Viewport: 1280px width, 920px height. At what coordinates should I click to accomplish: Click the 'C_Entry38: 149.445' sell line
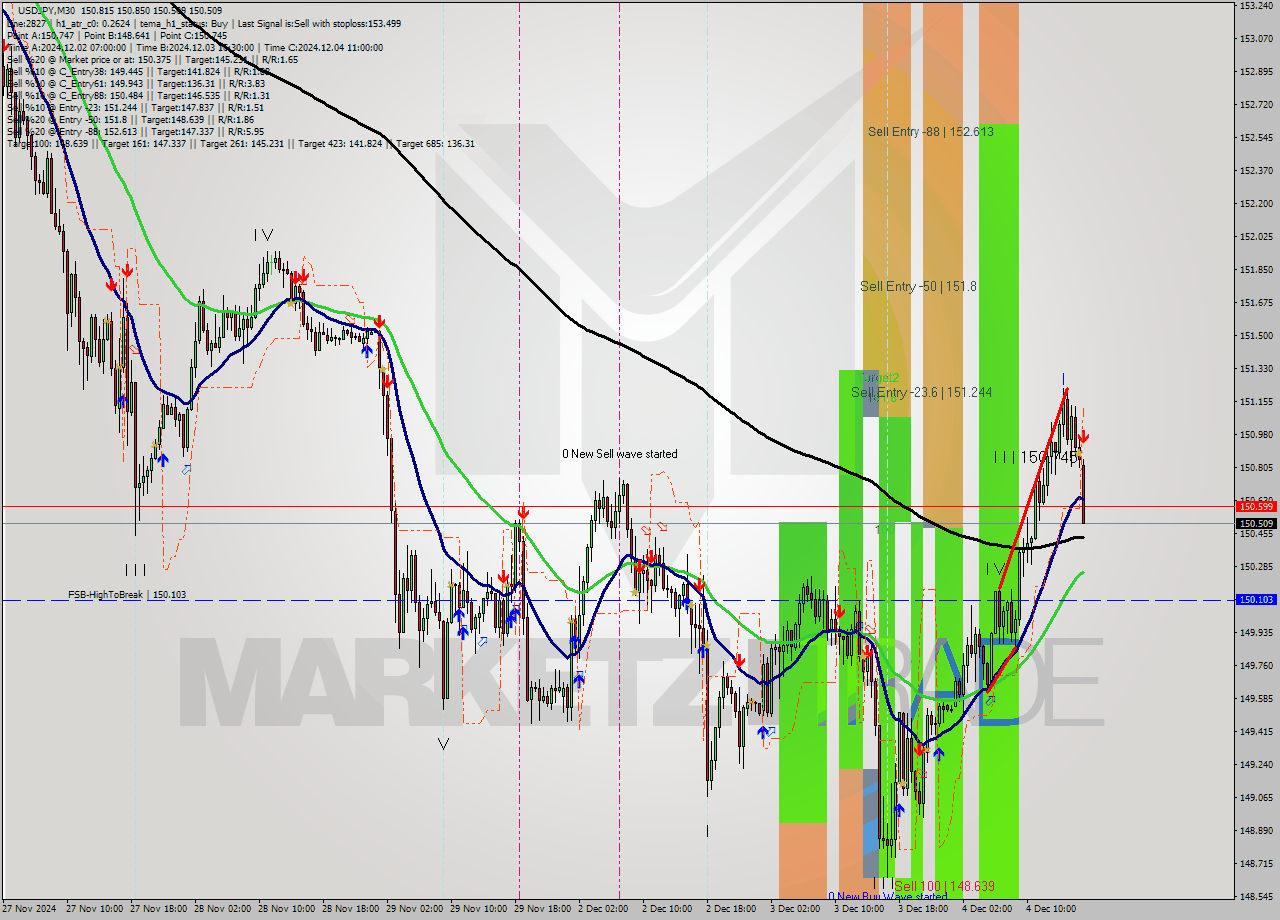138,71
